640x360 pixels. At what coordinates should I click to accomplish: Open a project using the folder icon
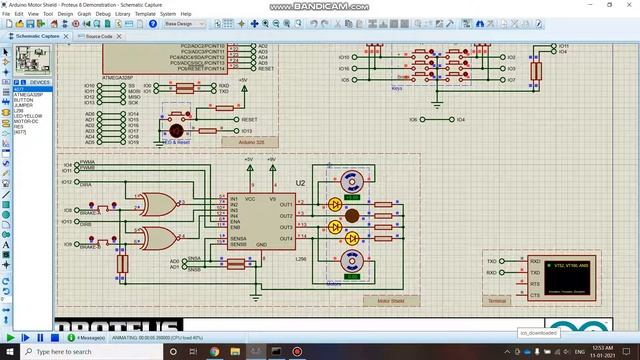pos(20,24)
